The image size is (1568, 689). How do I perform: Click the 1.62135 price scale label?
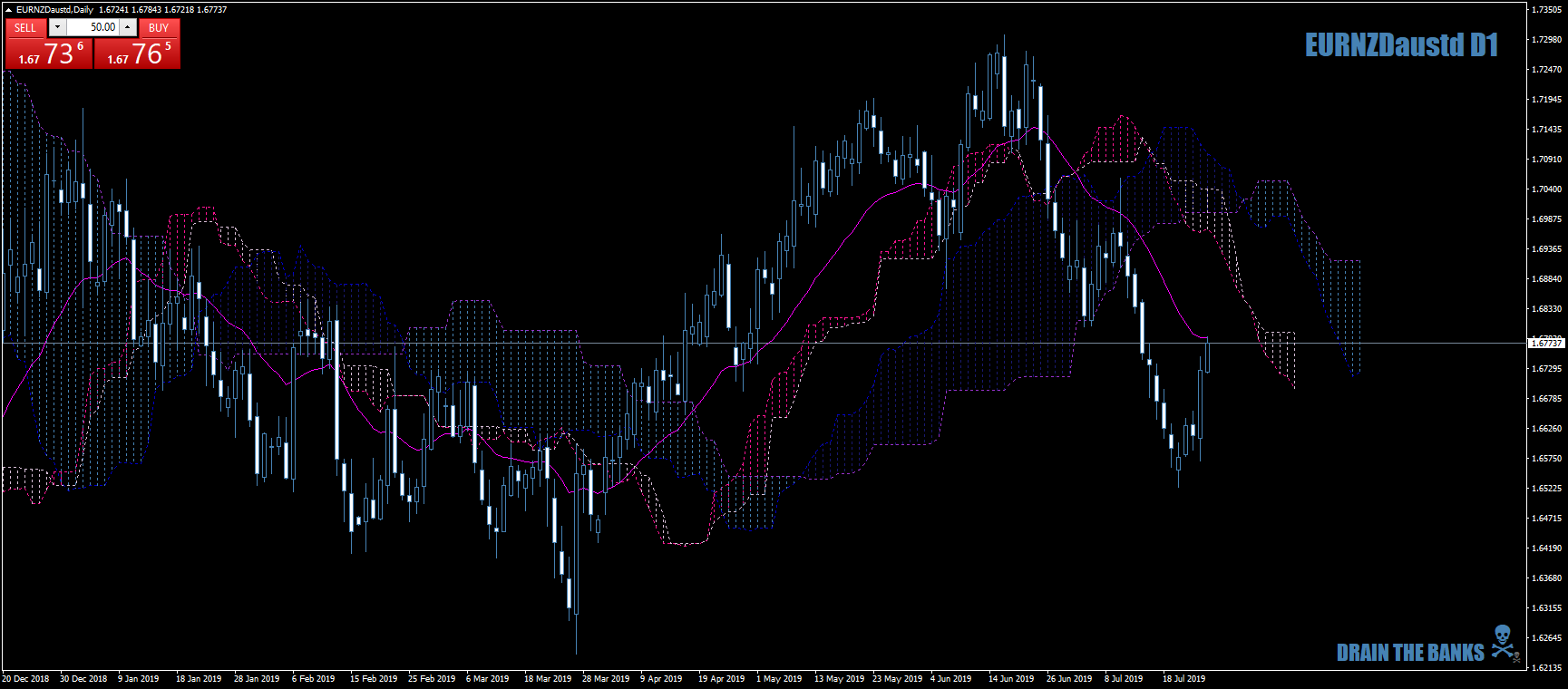click(x=1547, y=667)
